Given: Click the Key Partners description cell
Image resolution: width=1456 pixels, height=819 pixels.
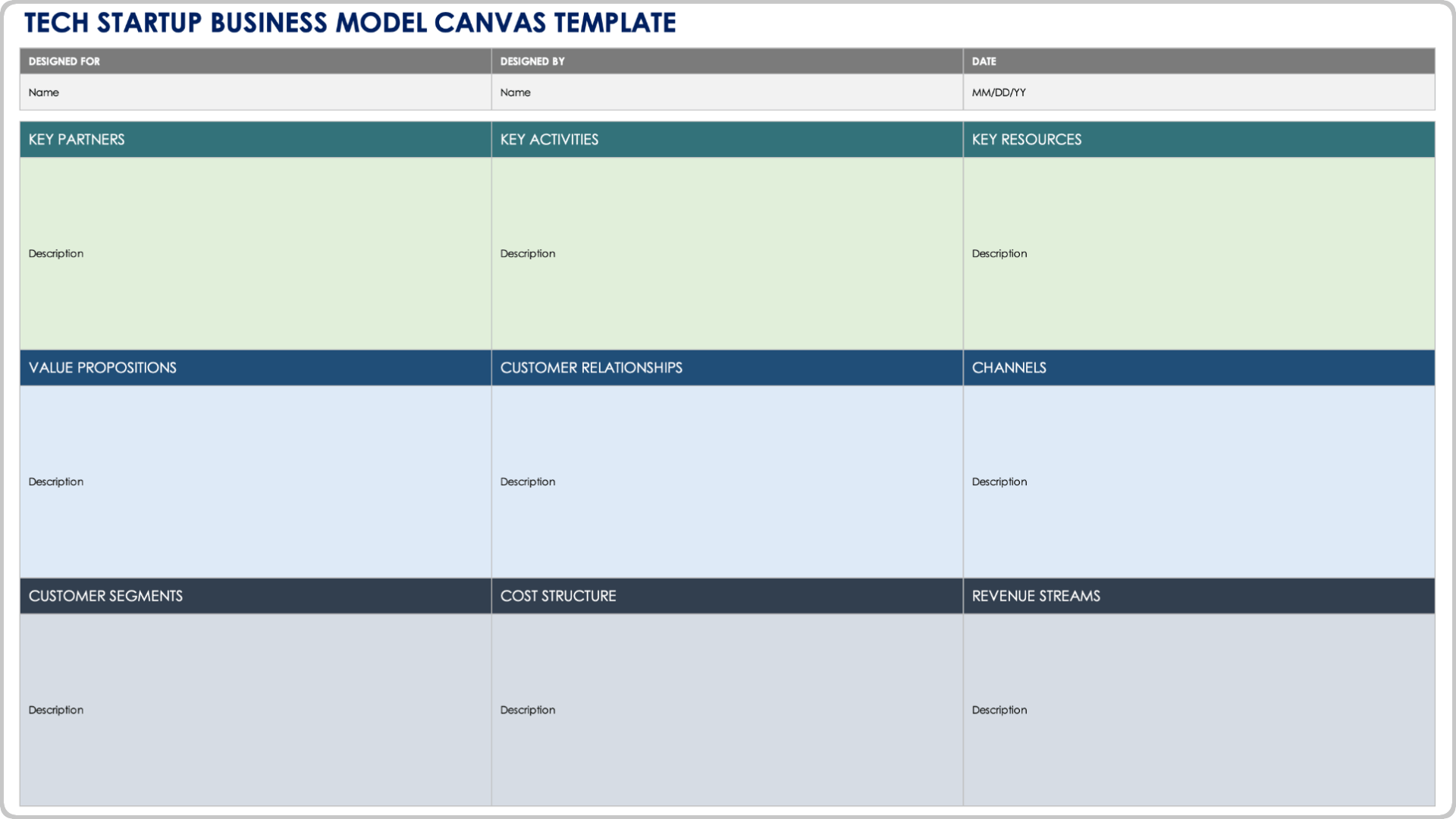Looking at the screenshot, I should 255,253.
